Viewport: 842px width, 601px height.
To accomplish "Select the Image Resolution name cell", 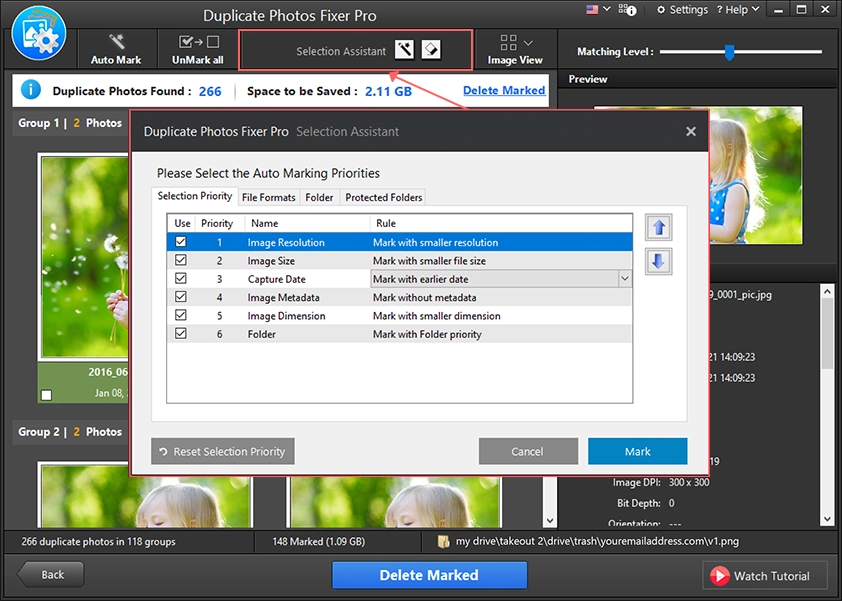I will coord(286,242).
